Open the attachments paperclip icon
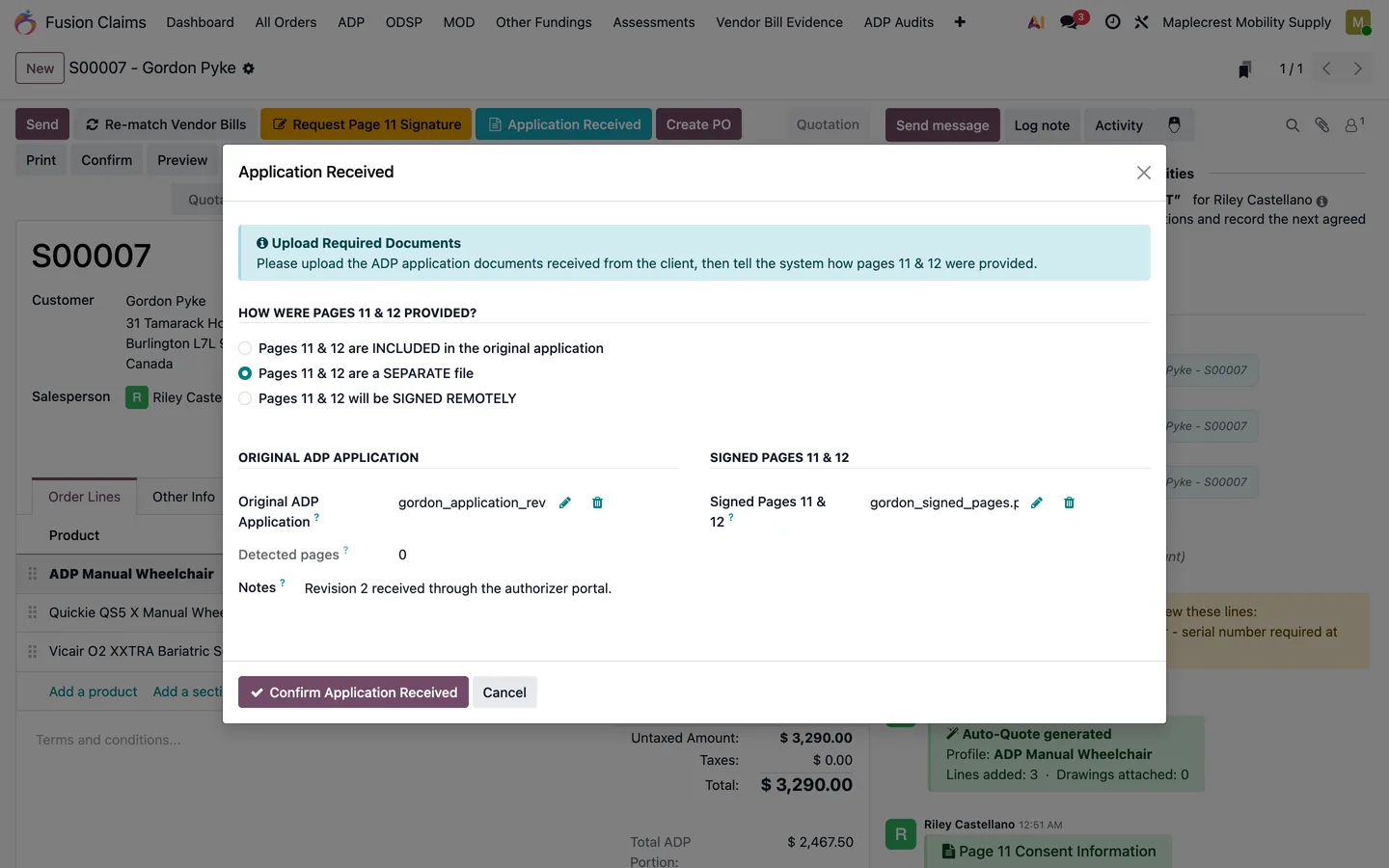1389x868 pixels. [1322, 125]
